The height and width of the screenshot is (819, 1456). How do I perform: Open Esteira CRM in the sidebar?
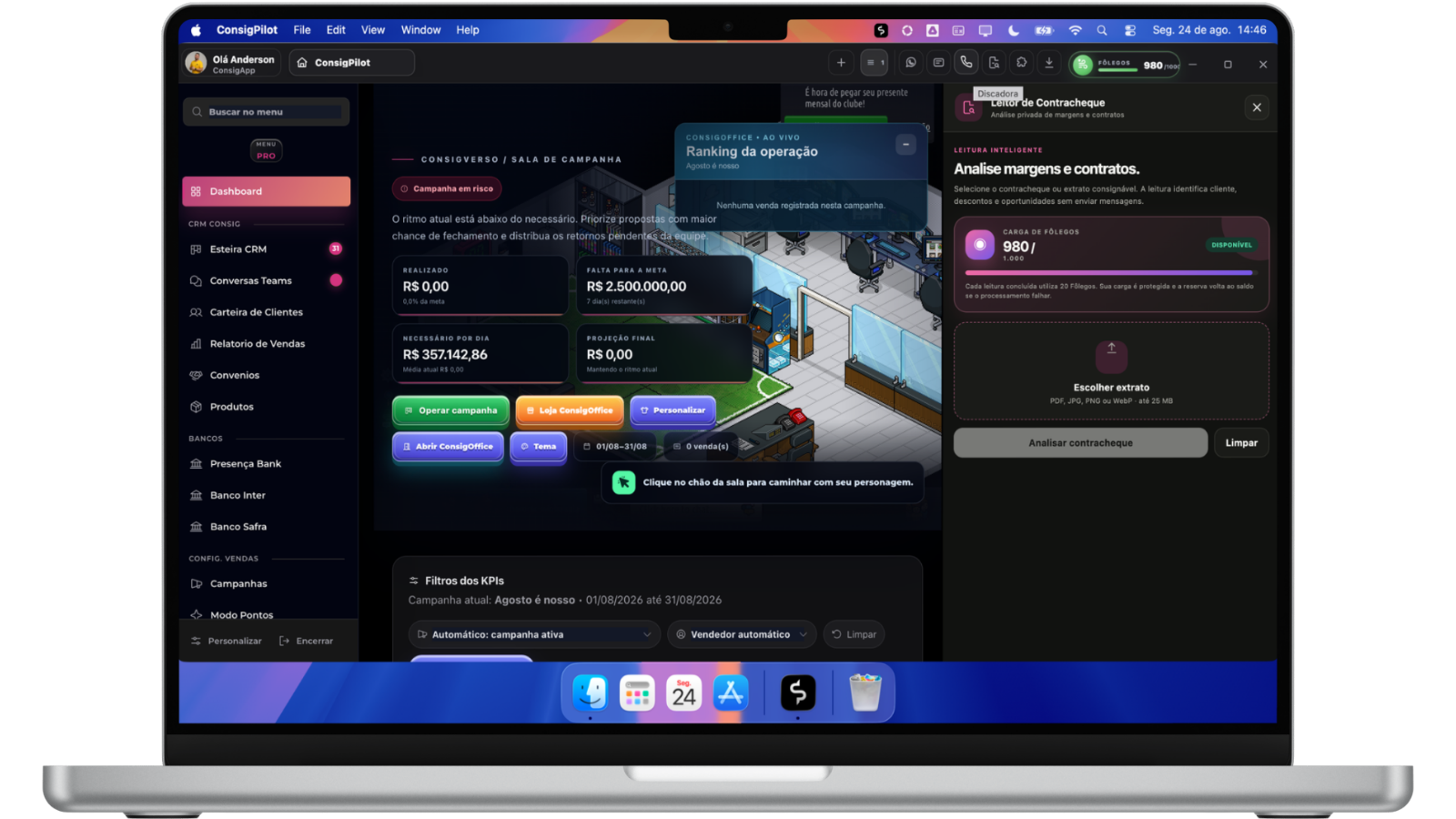(x=266, y=249)
